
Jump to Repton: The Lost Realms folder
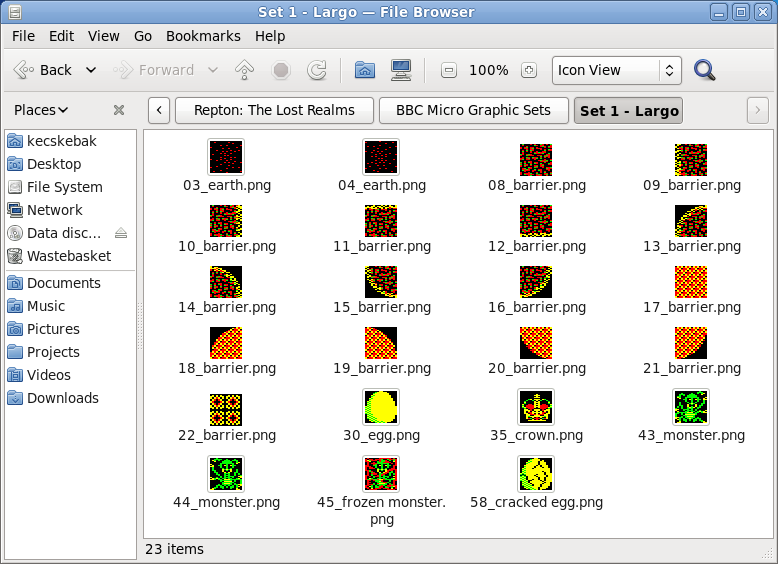(x=274, y=110)
